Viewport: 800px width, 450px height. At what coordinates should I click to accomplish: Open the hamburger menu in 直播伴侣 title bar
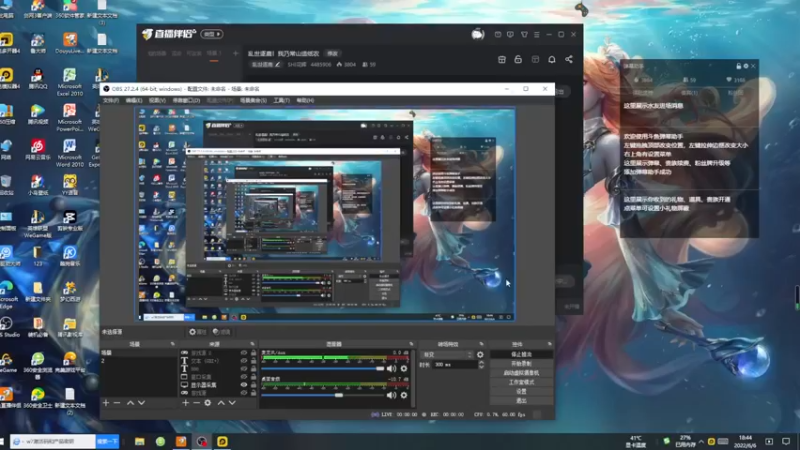point(537,34)
